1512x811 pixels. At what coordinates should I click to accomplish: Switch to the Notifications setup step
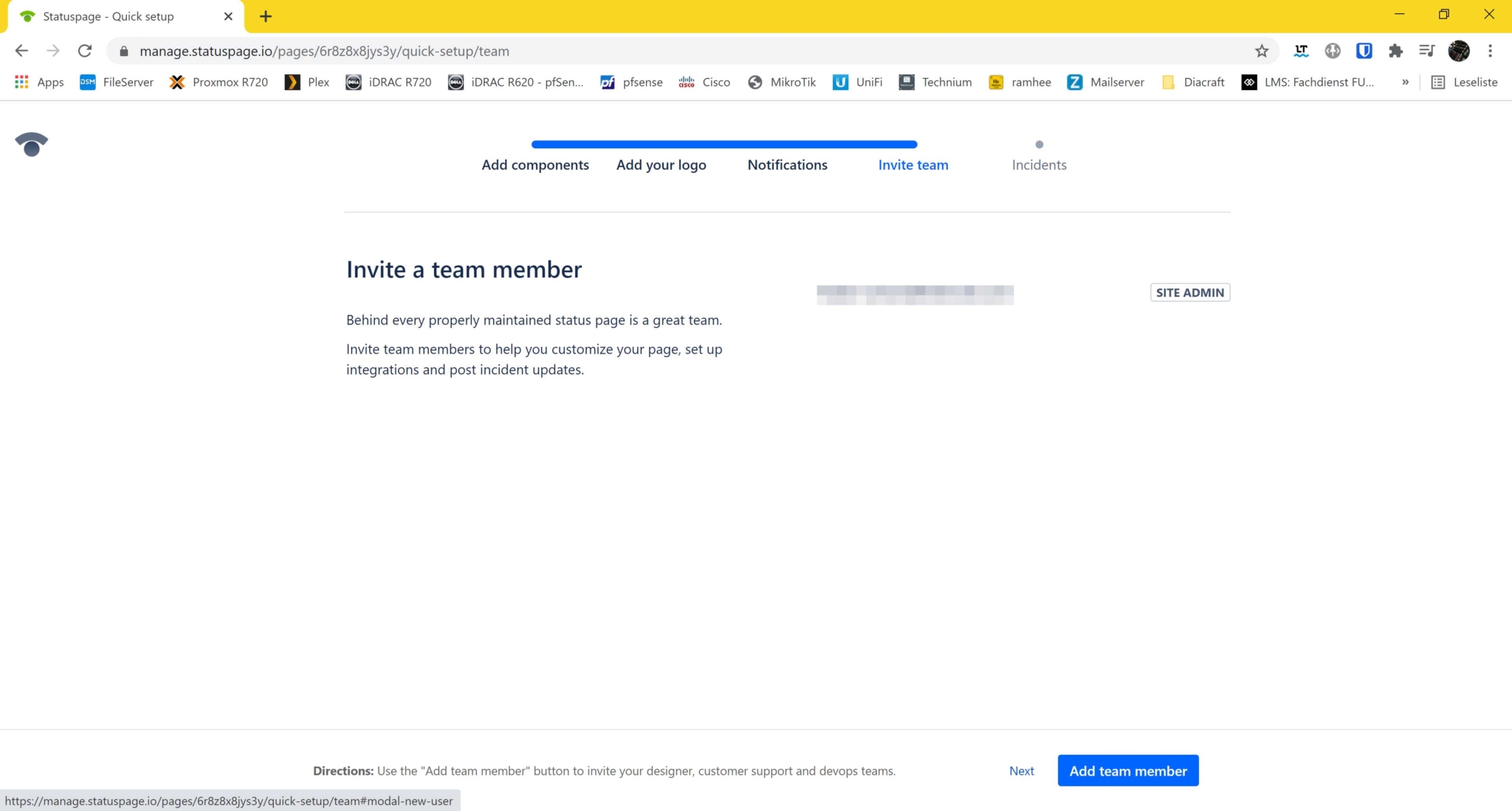787,165
